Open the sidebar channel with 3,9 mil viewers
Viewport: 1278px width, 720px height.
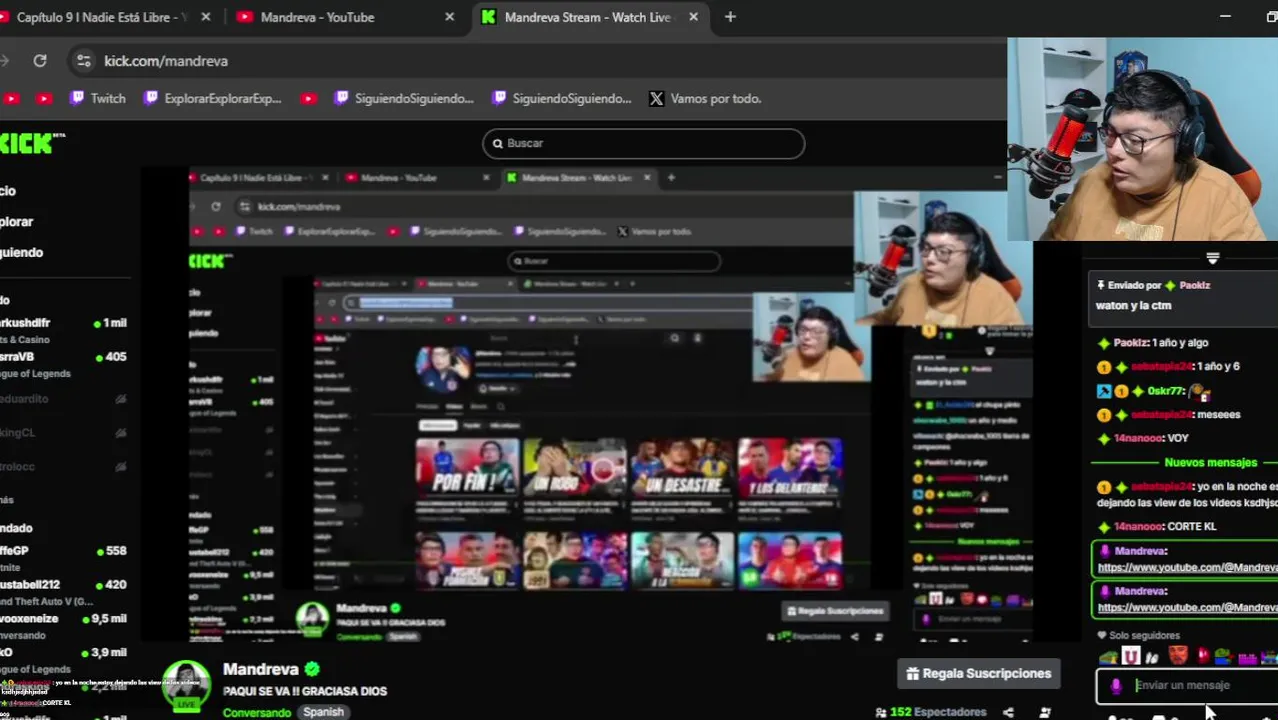pyautogui.click(x=63, y=660)
